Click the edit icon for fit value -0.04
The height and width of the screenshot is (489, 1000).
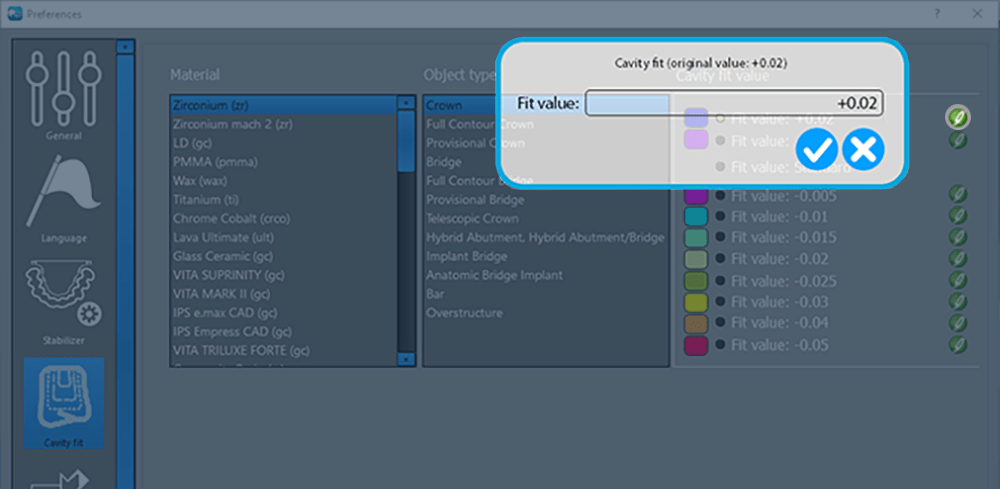pyautogui.click(x=957, y=323)
